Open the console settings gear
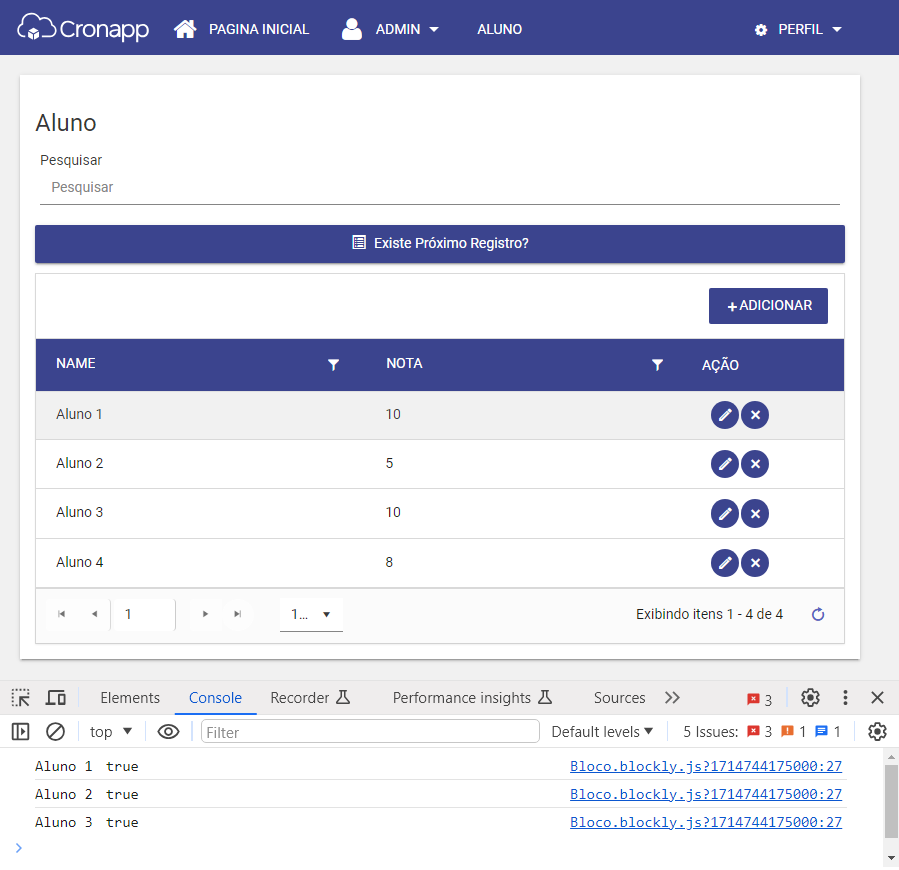The image size is (899, 870). click(877, 732)
